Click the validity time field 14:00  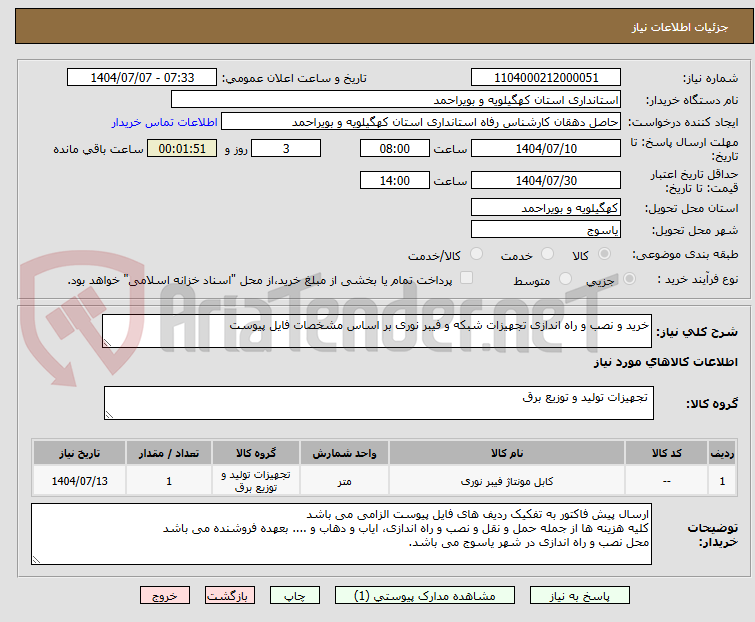pos(395,180)
